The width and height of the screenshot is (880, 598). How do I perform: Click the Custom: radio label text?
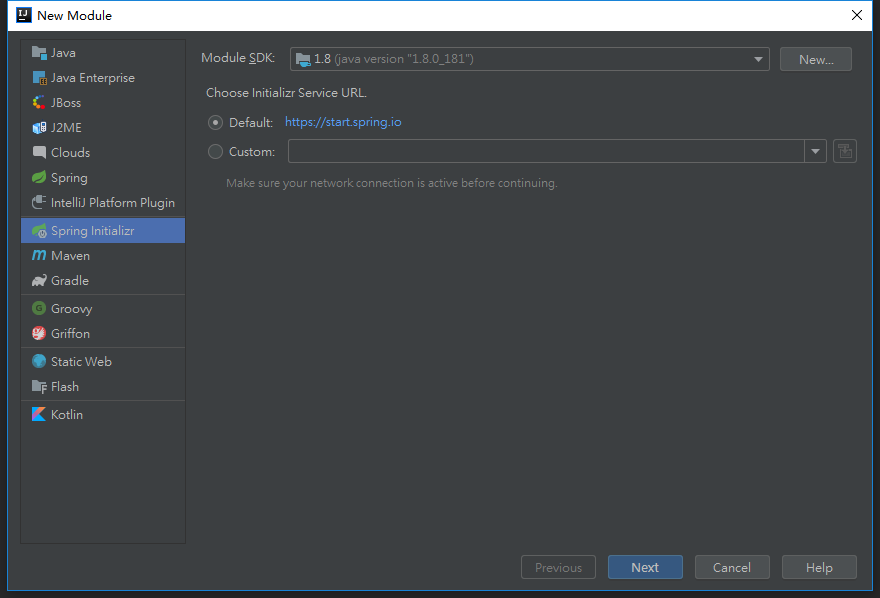[x=252, y=151]
